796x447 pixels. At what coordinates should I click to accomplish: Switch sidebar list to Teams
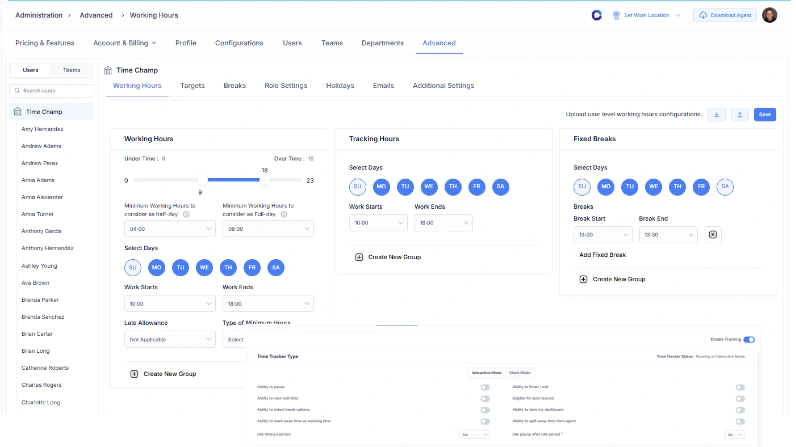(x=72, y=70)
